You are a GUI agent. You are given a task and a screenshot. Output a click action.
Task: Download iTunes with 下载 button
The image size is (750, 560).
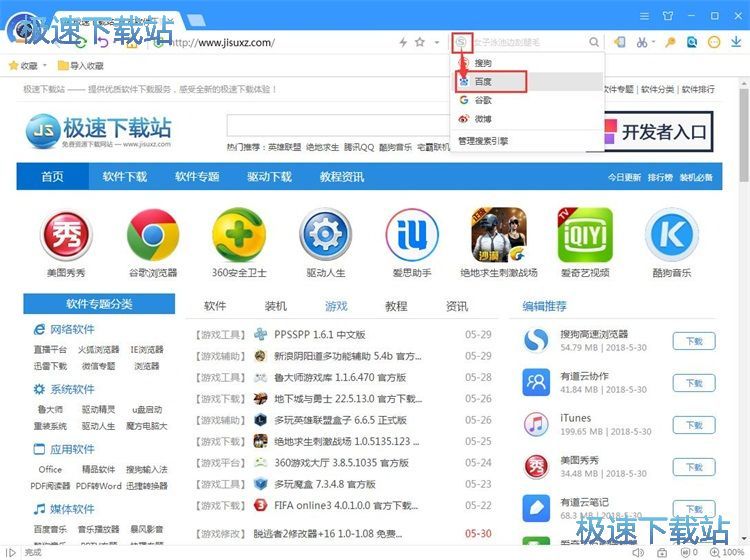point(694,425)
